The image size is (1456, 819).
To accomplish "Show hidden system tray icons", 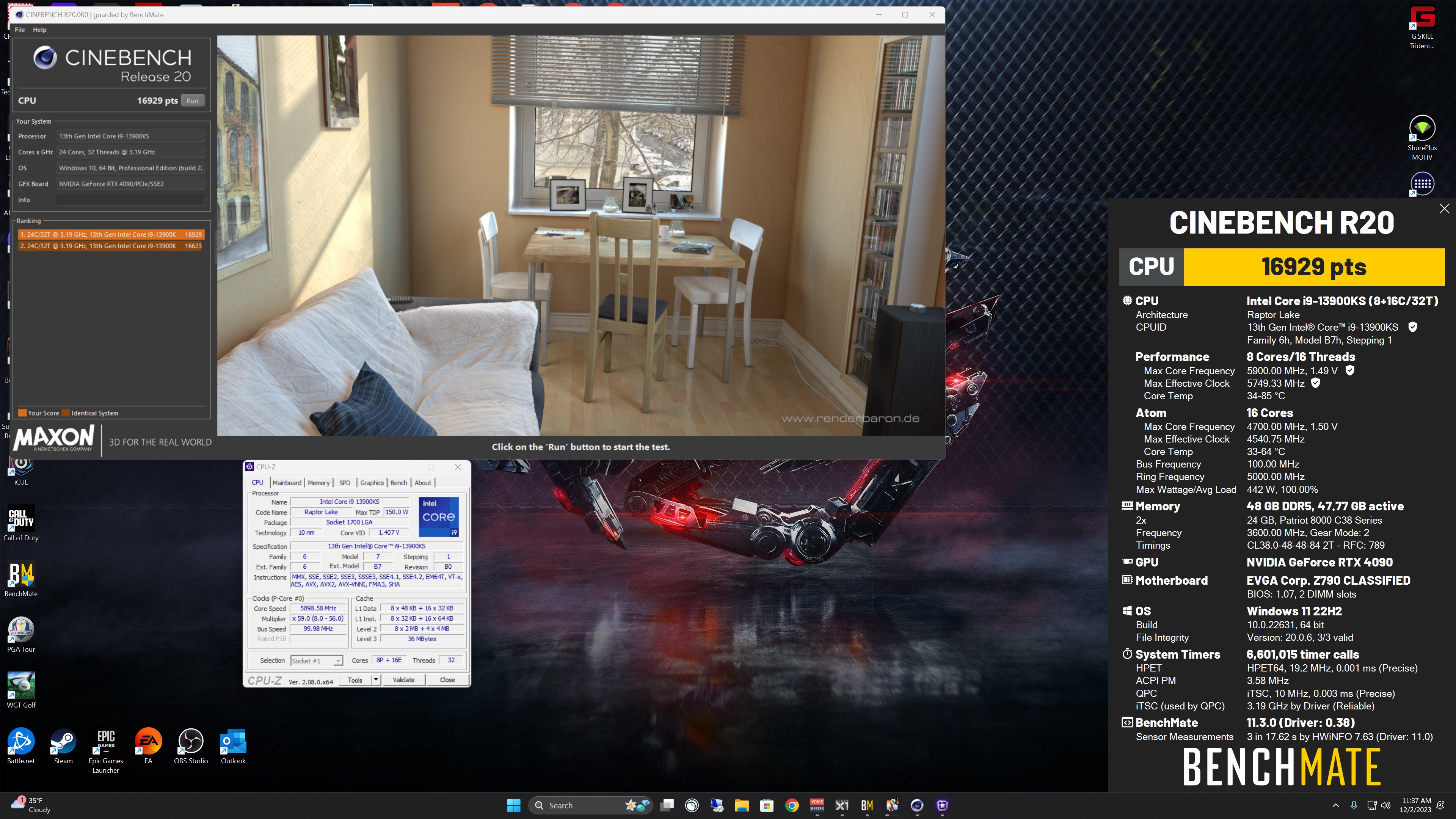I will click(1335, 805).
